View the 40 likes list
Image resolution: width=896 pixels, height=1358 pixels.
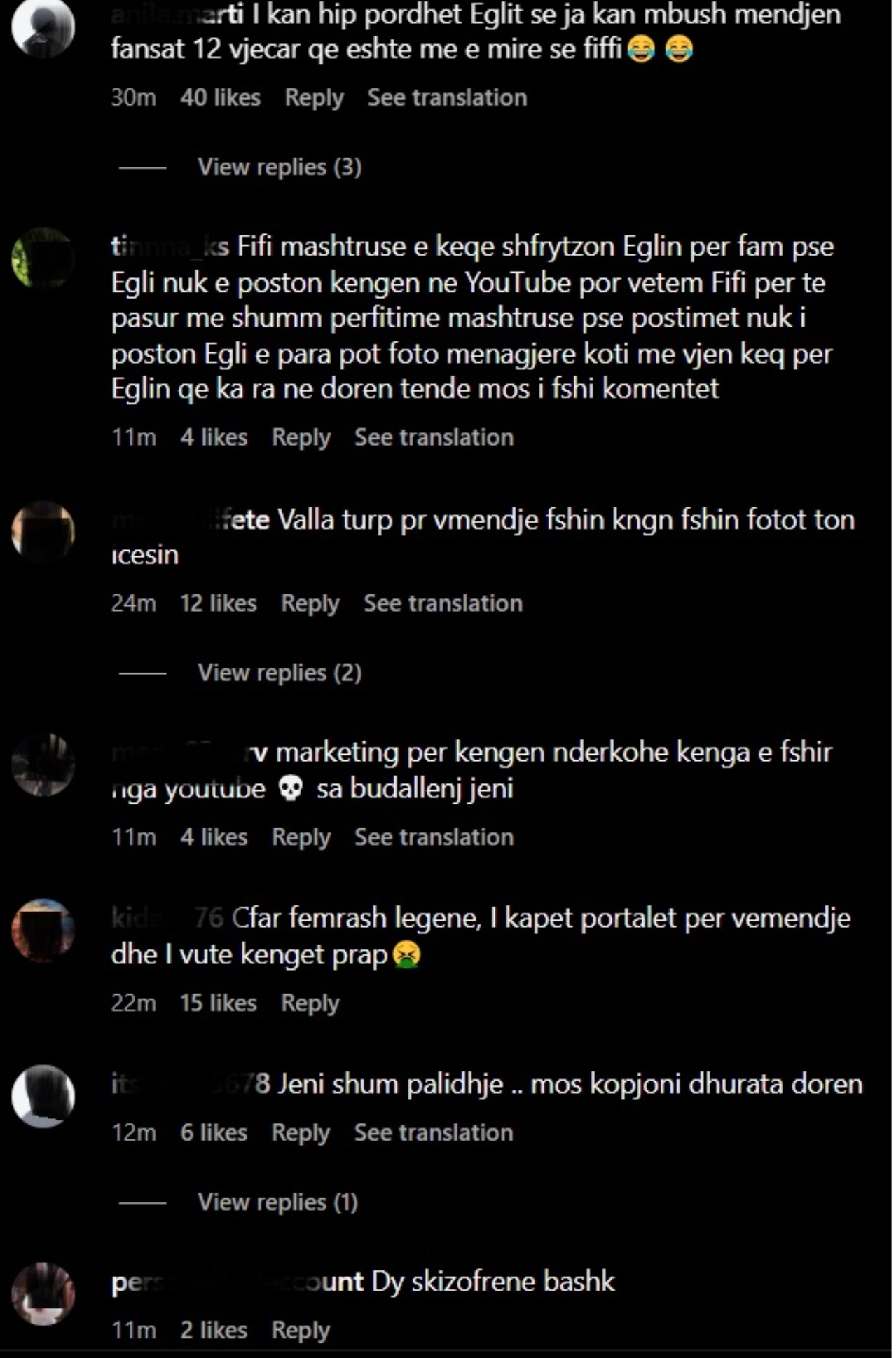(220, 97)
